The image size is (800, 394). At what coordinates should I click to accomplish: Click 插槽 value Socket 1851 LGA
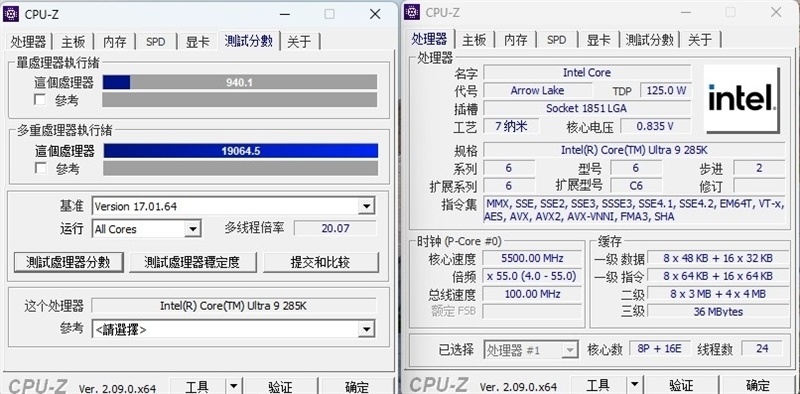587,108
